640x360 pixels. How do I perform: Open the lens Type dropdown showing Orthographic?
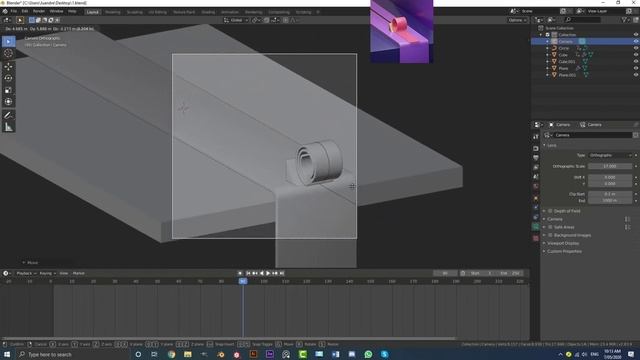(x=610, y=155)
